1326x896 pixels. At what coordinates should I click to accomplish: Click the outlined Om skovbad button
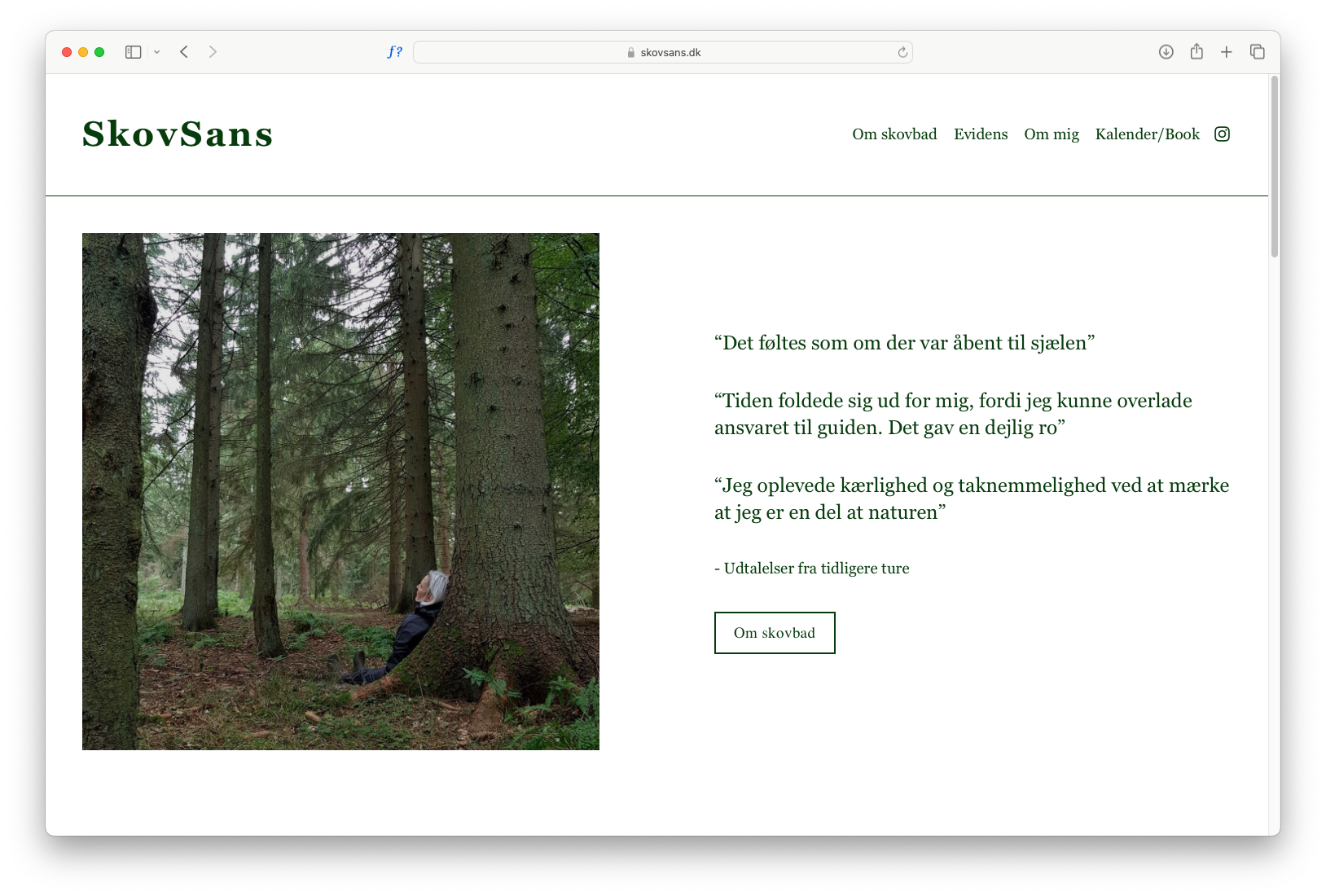coord(775,633)
